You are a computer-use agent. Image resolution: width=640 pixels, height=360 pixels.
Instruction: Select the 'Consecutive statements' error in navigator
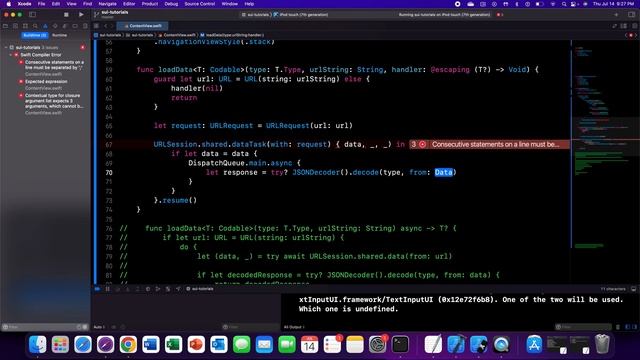(54, 65)
